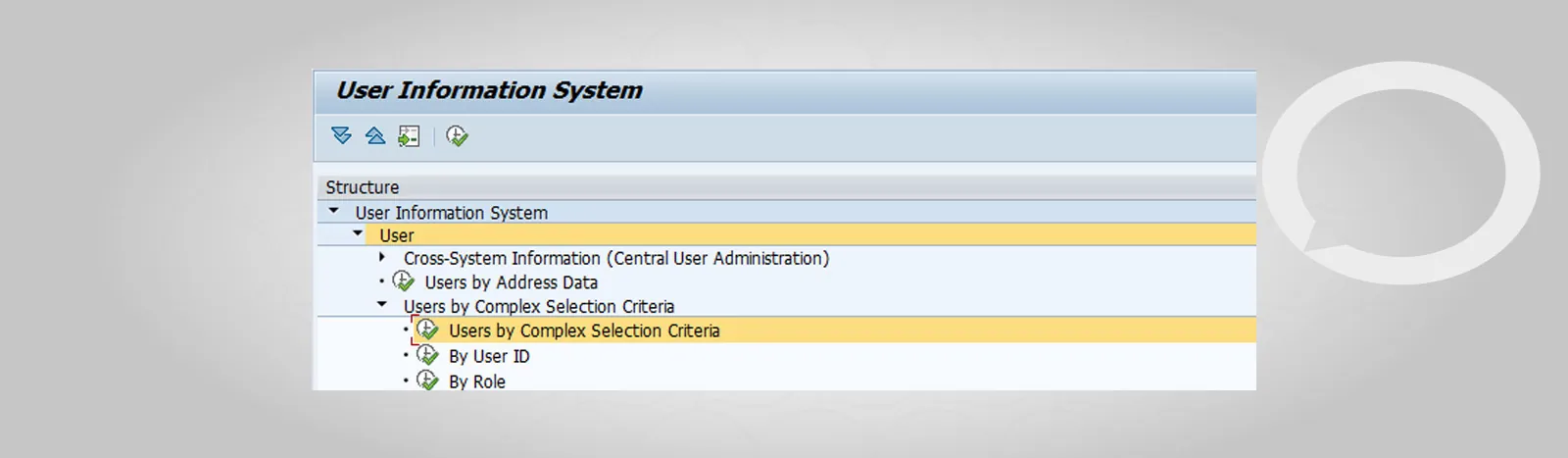Open the By User ID report
Viewport: 1568px width, 458px height.
489,356
